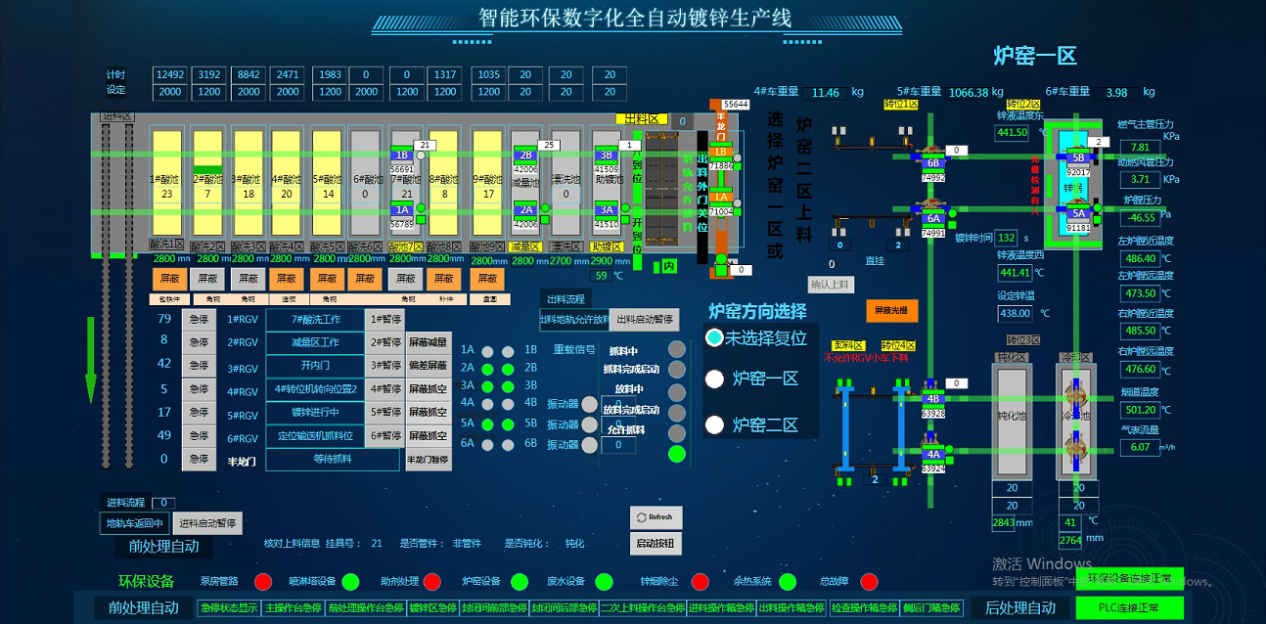Click the 4B crane trolley icon
This screenshot has width=1266, height=624.
[x=932, y=398]
